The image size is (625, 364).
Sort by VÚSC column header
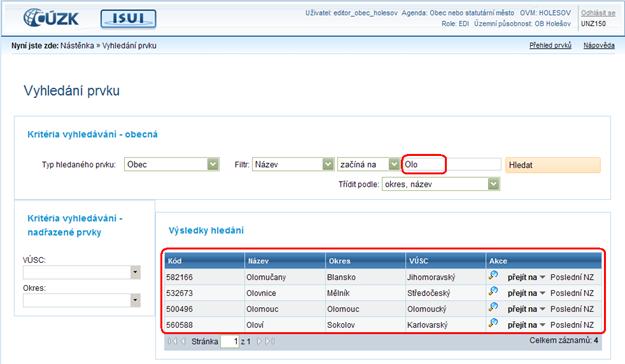coord(446,261)
